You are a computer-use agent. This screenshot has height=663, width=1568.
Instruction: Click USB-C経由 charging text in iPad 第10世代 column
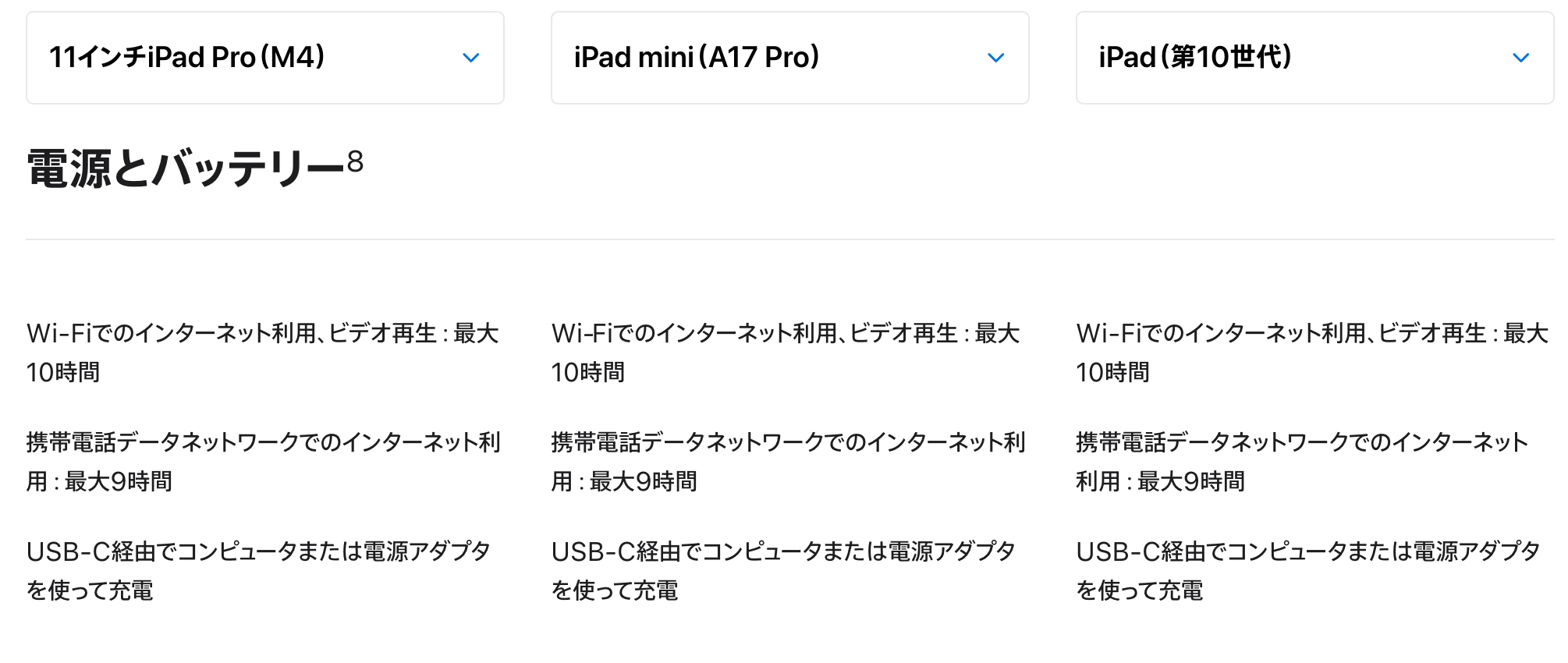[1309, 571]
